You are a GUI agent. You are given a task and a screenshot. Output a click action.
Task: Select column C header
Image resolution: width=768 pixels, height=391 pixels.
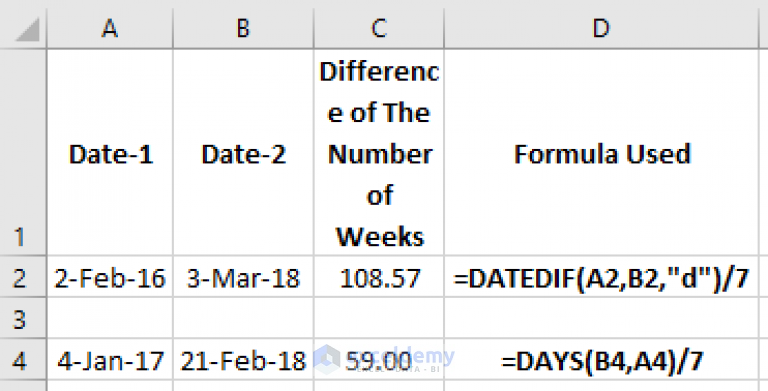coord(379,29)
